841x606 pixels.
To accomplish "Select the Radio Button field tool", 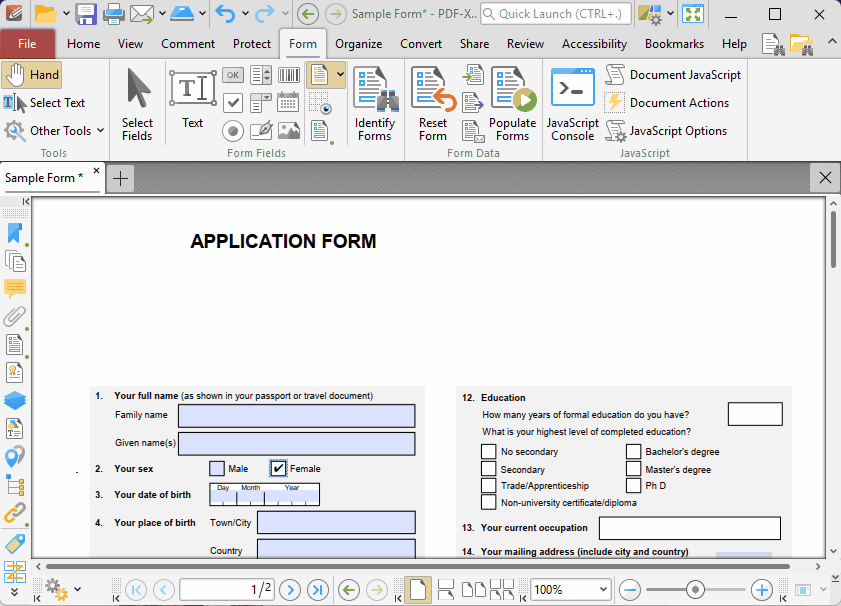I will click(232, 130).
